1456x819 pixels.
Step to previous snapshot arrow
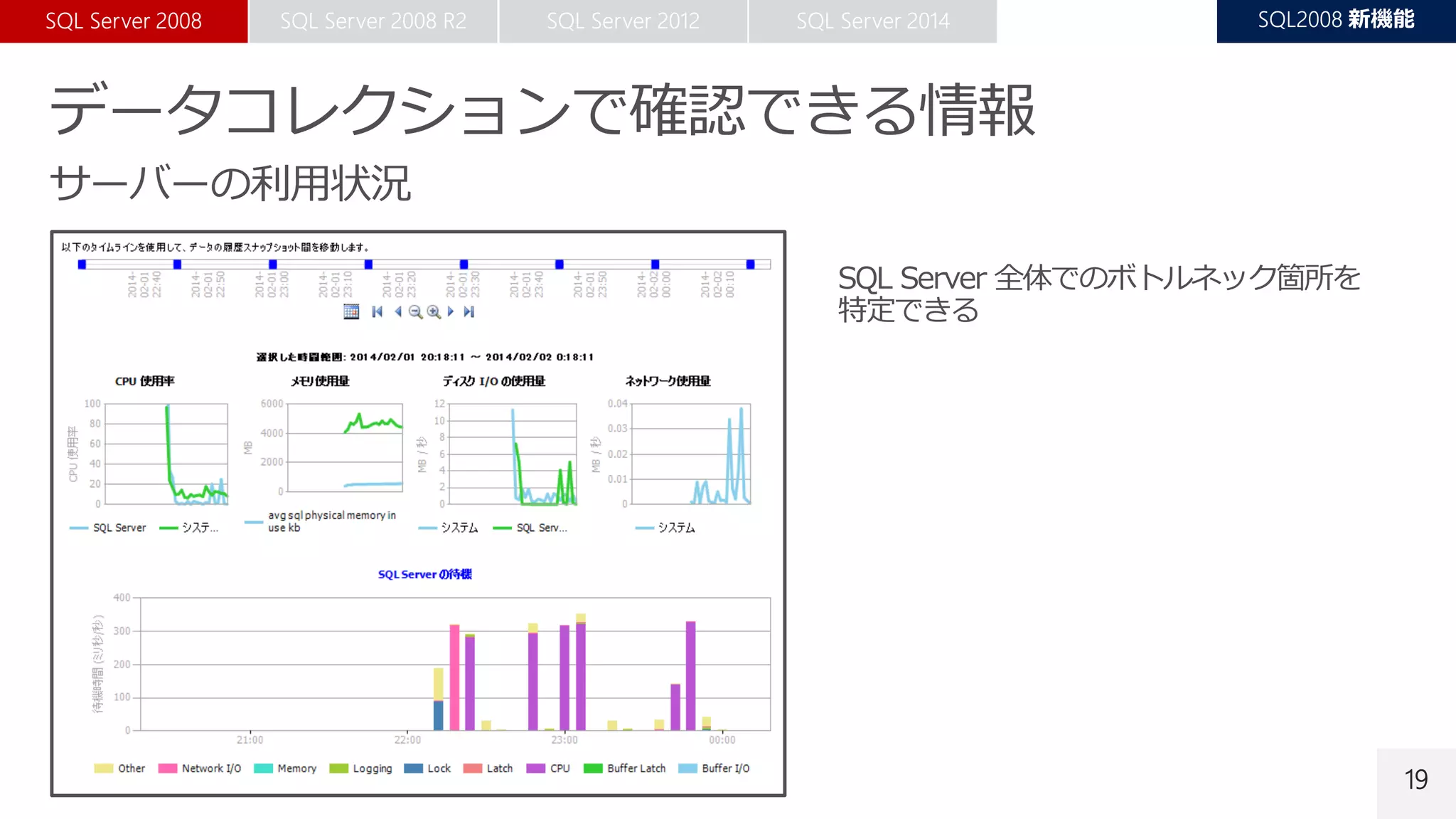coord(397,311)
